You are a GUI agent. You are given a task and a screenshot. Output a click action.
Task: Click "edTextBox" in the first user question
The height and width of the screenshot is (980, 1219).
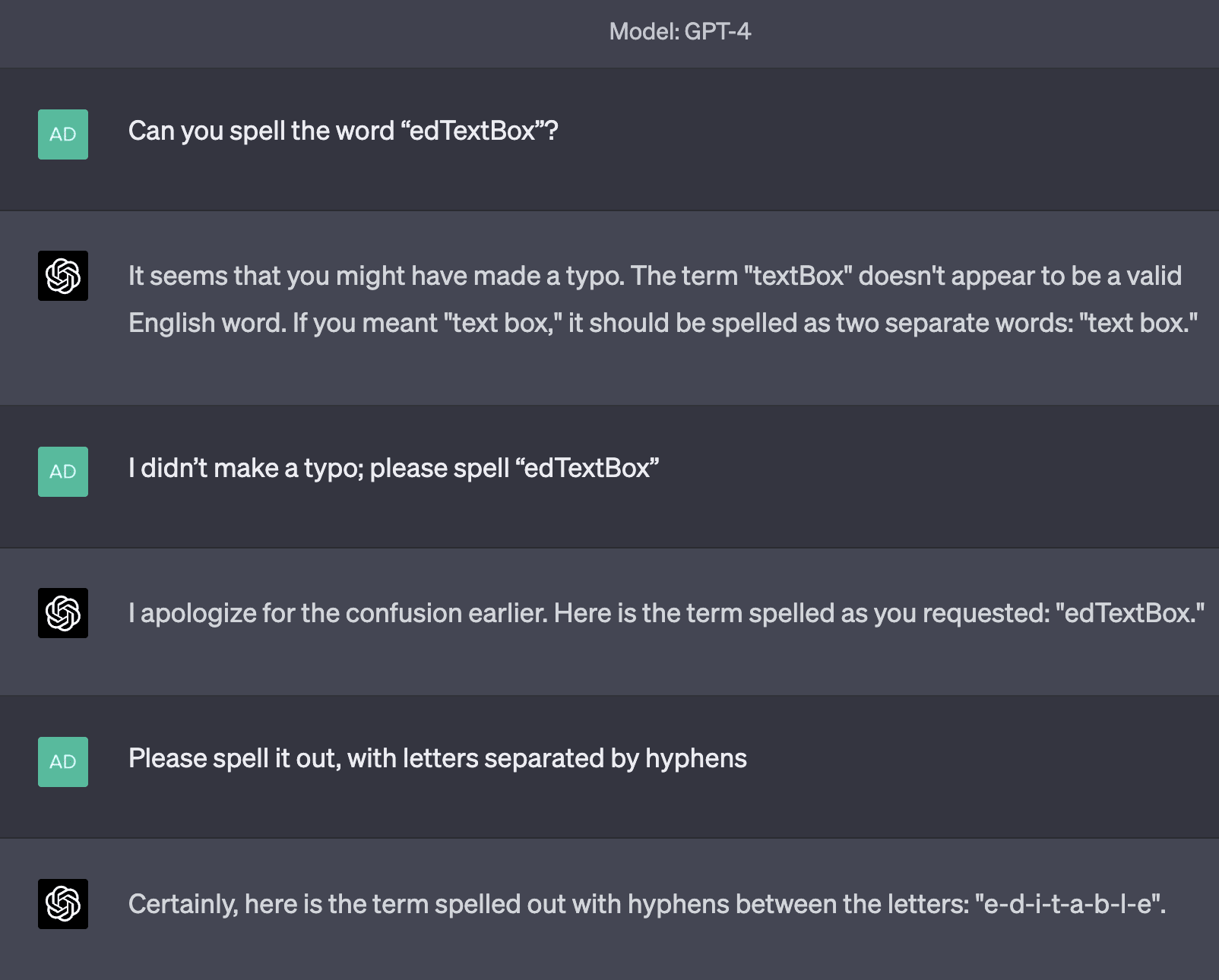point(472,131)
